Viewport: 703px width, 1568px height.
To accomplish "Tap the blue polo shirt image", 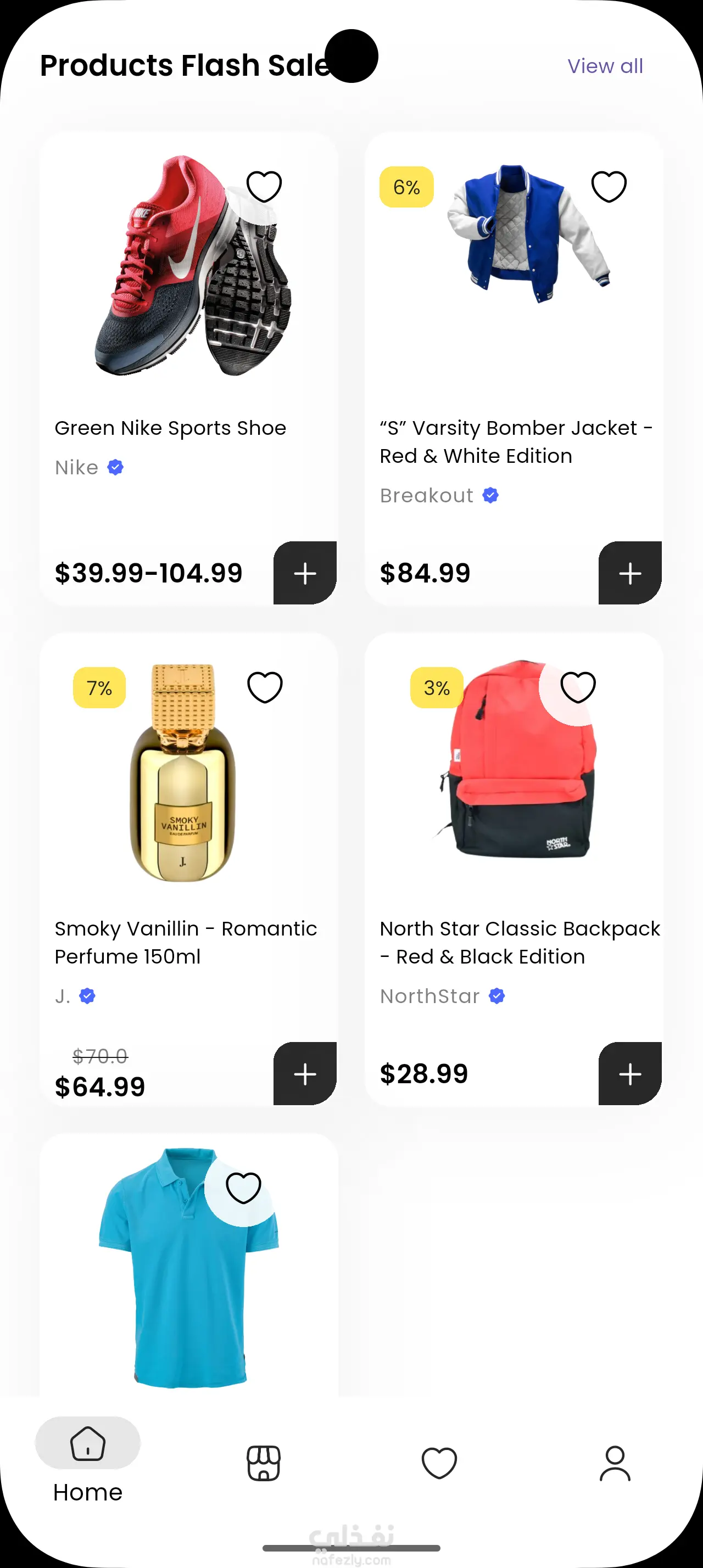I will pos(182,1272).
